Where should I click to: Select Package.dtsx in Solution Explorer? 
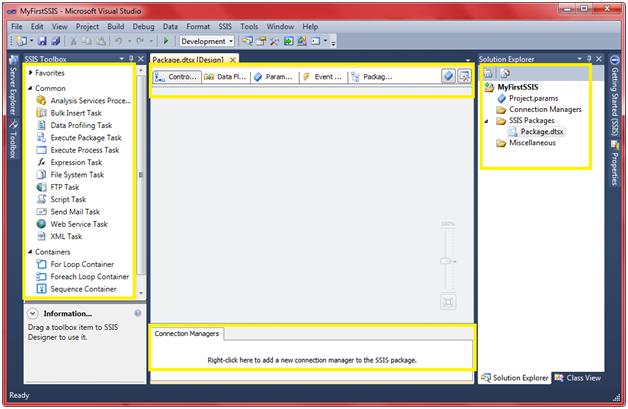(536, 131)
